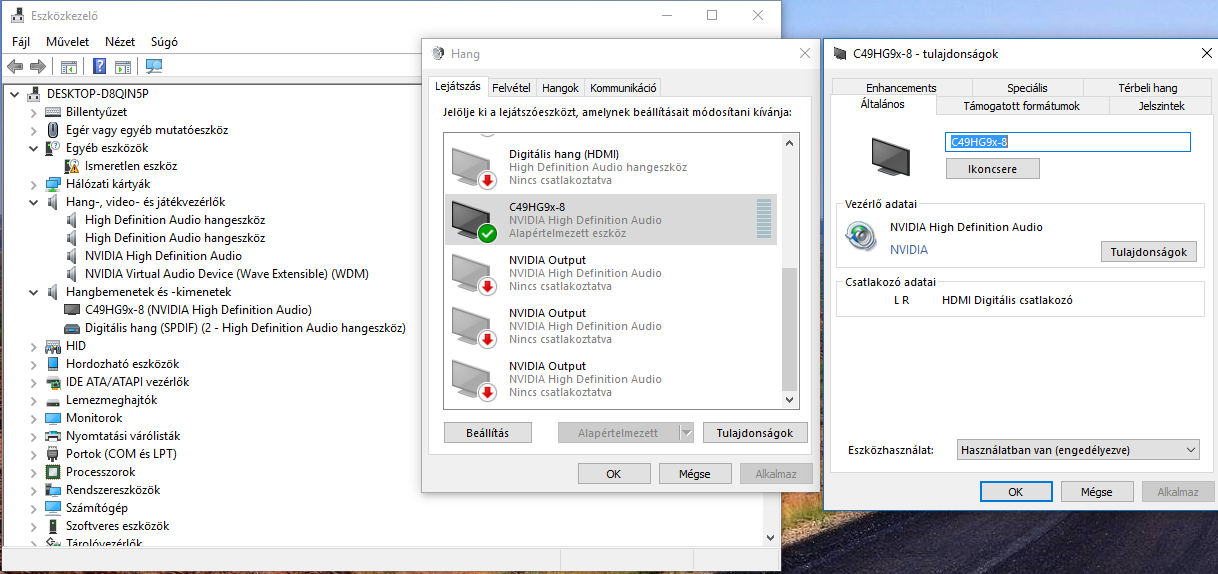
Task: Click Mégse in the Hang dialog
Action: (x=694, y=474)
